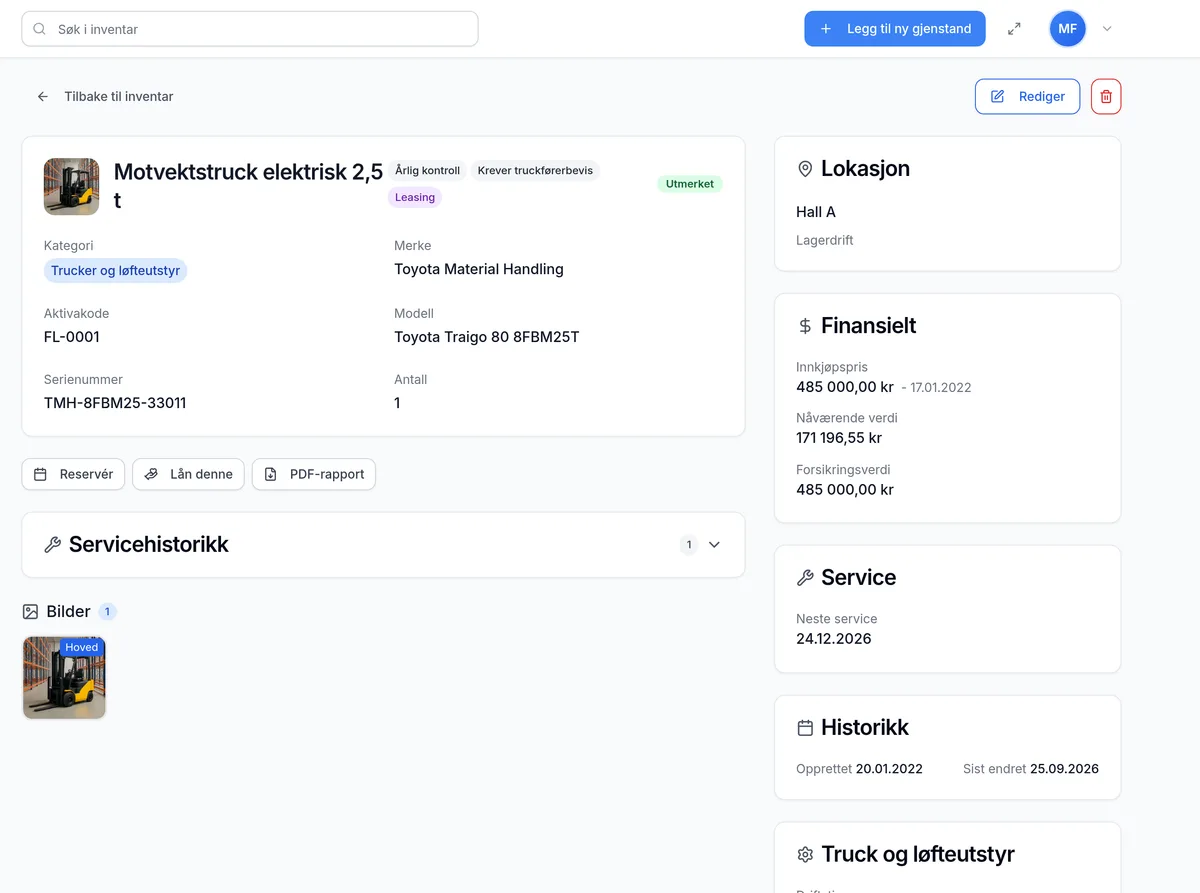1200x893 pixels.
Task: Focus the 'Søk i inventar' search field
Action: click(x=250, y=29)
